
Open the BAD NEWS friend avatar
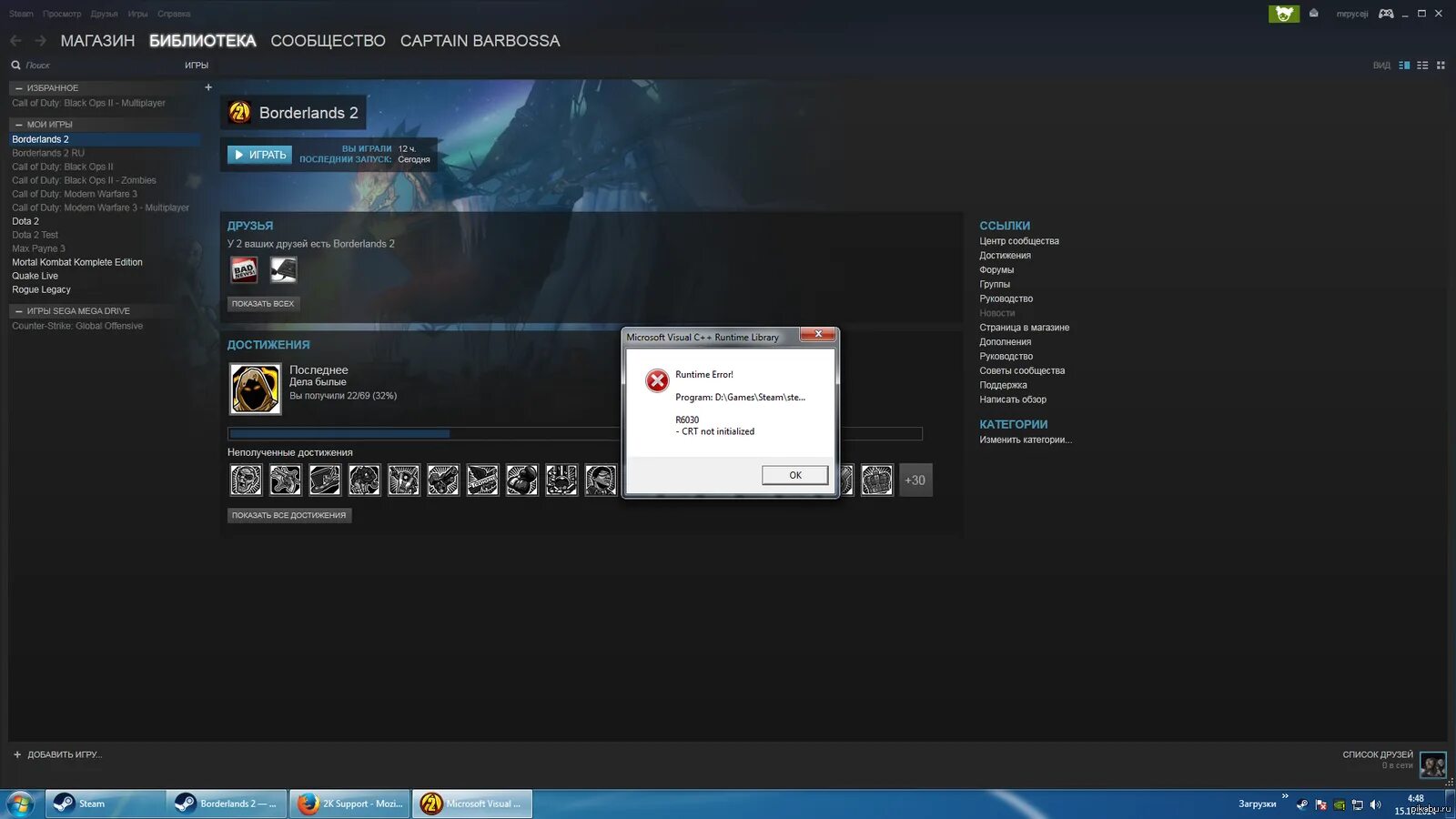click(244, 269)
